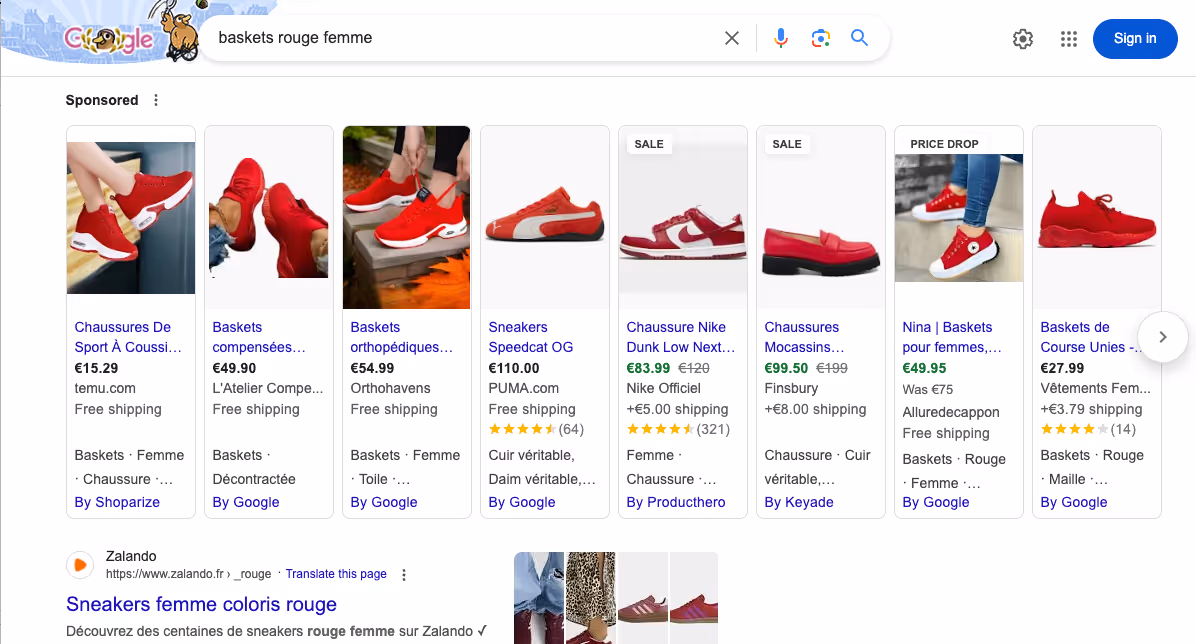Open the Nike Dunk Low shoe image
The image size is (1196, 644).
[683, 216]
